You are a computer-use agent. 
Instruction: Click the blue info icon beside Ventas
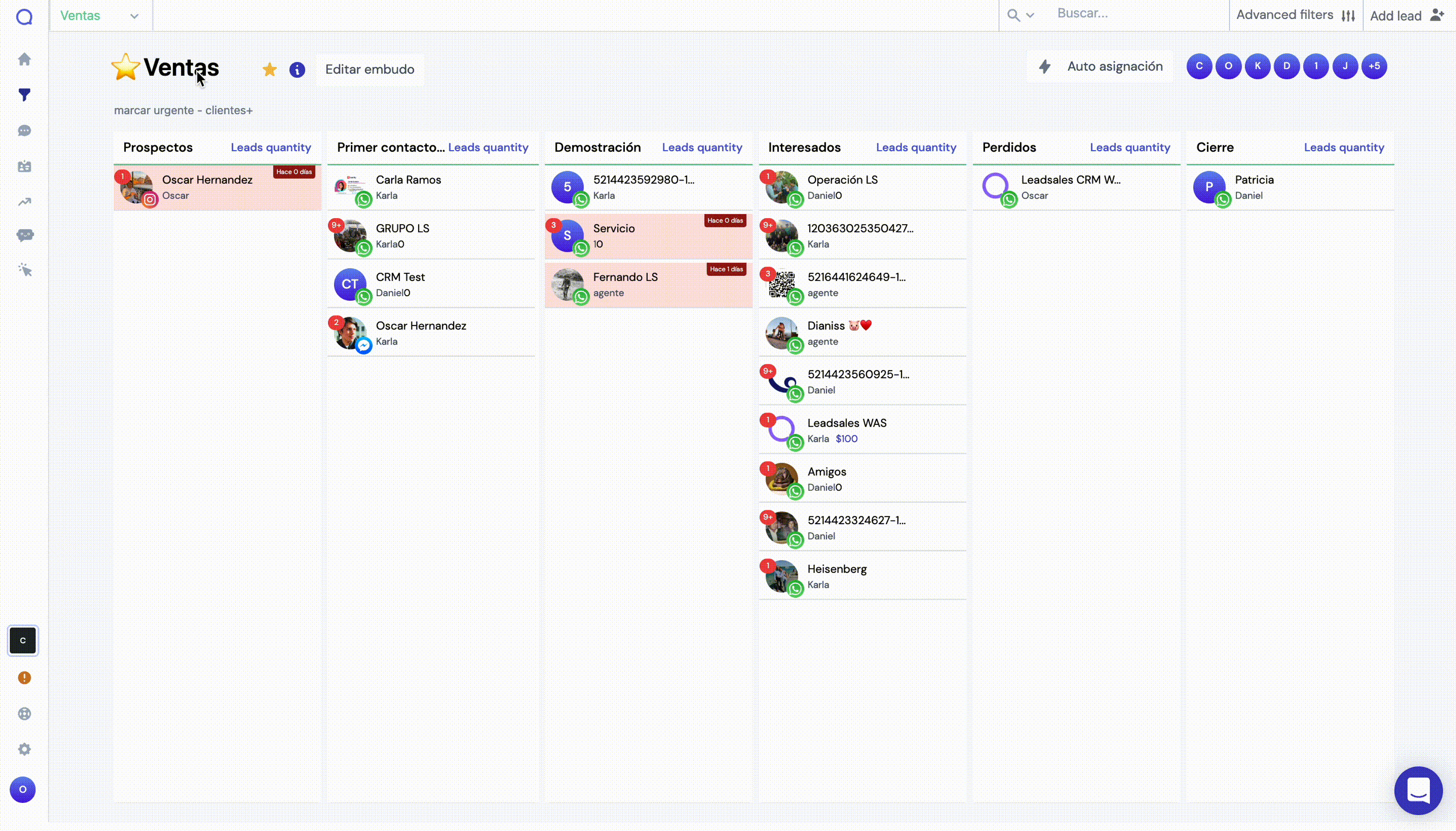tap(297, 70)
